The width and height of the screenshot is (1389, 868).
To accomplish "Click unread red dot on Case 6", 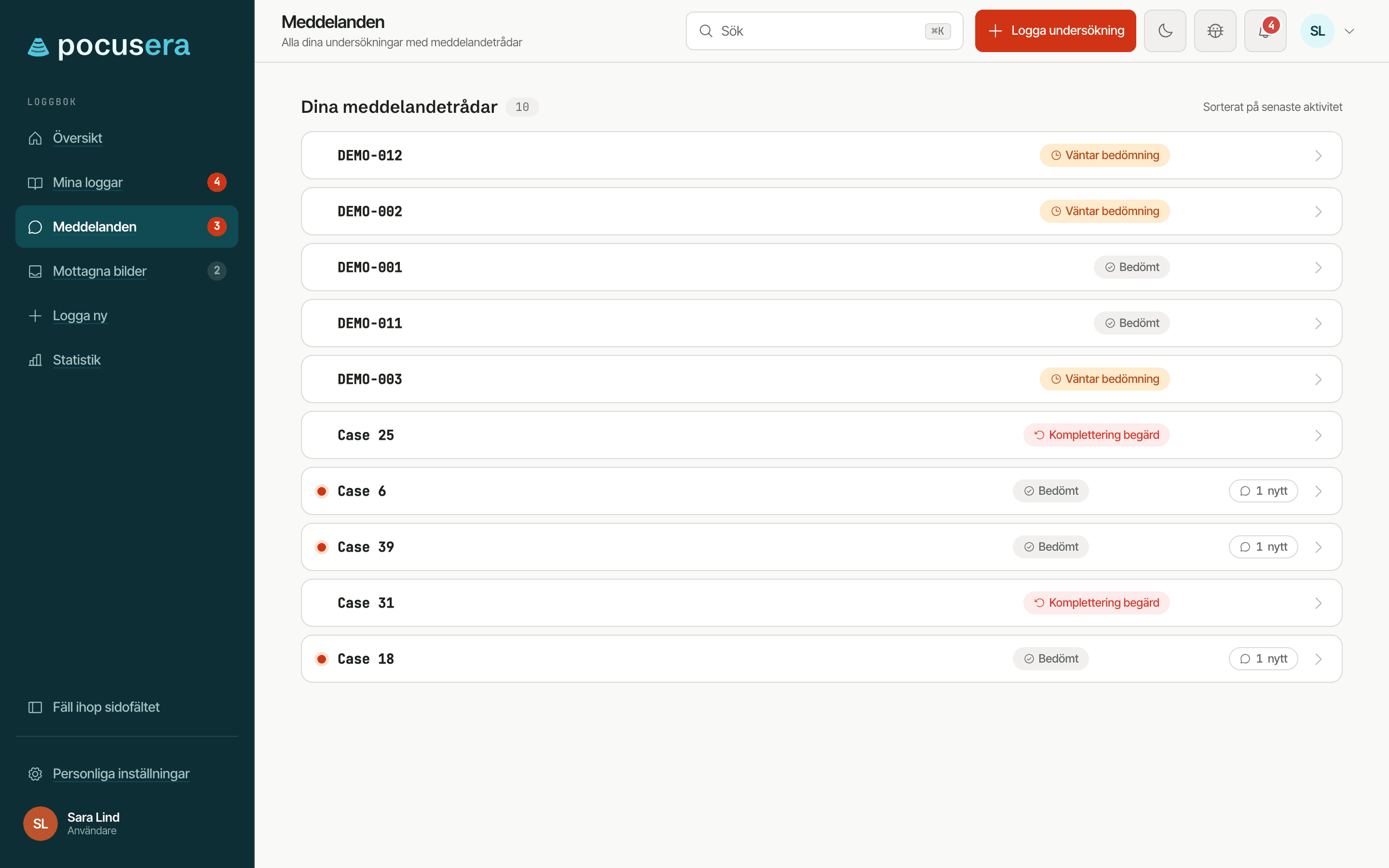I will click(x=322, y=491).
